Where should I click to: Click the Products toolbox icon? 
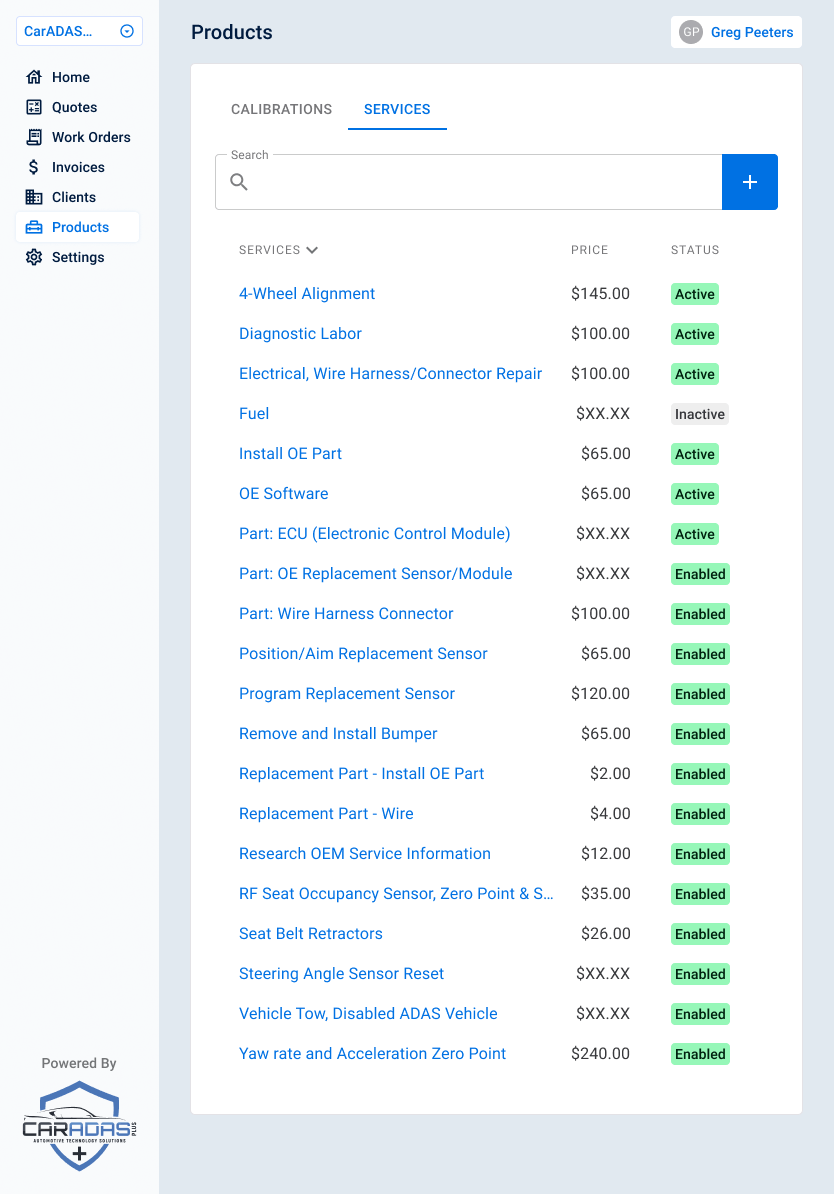point(34,227)
